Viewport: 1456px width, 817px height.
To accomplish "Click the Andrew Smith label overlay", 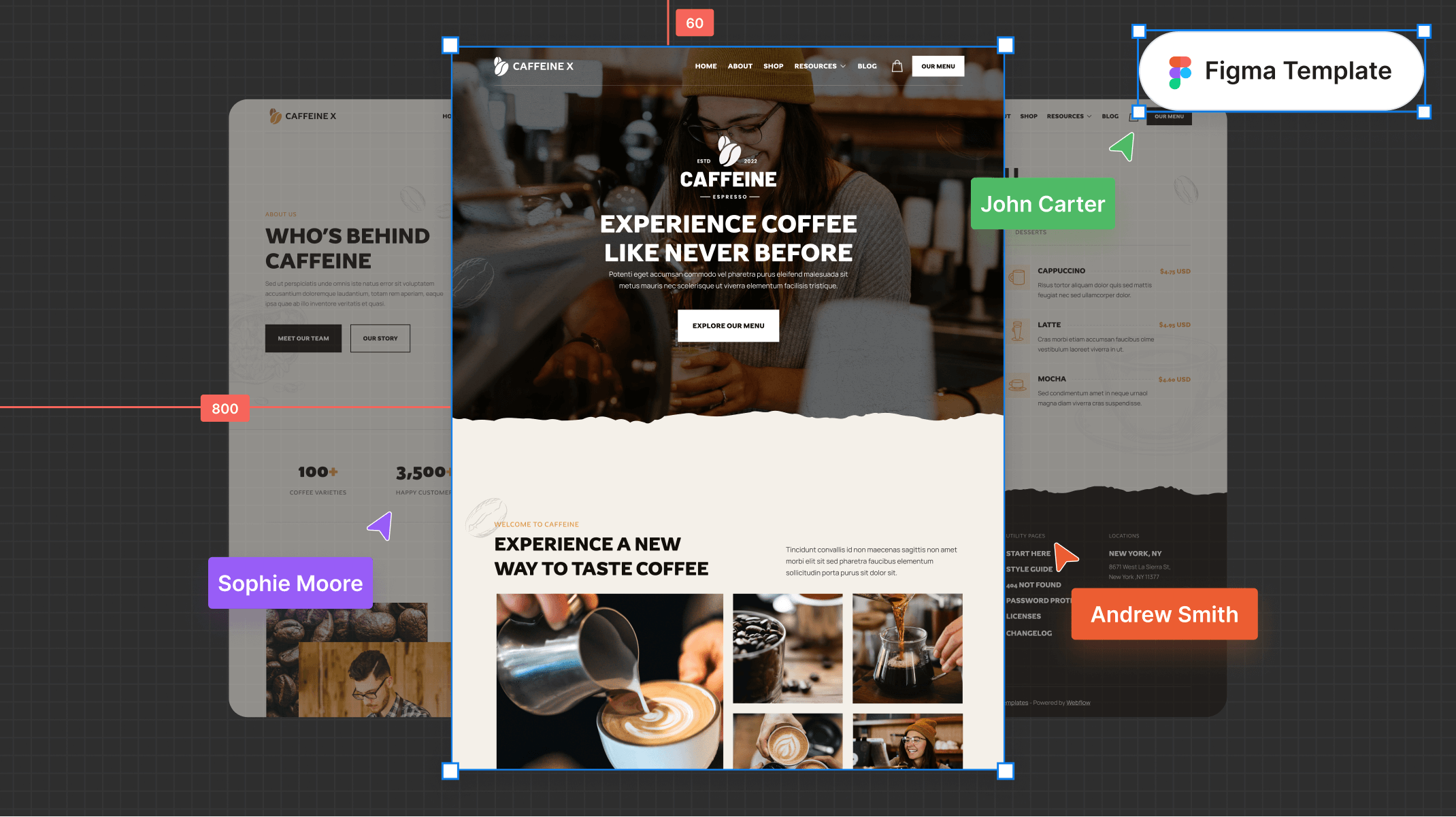I will [x=1164, y=614].
